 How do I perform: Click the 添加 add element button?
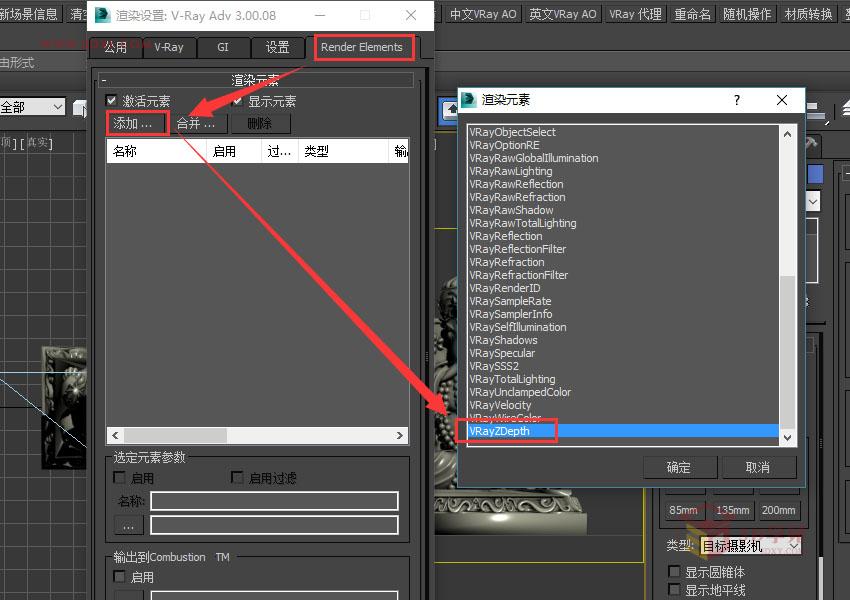(x=135, y=123)
